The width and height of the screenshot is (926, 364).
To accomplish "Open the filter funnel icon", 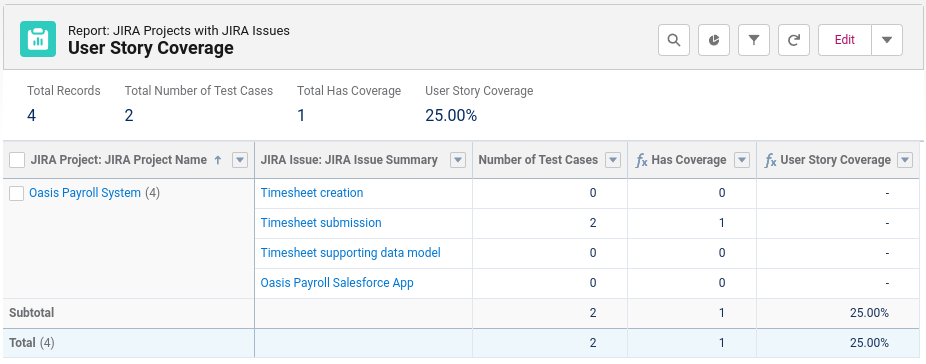I will [x=754, y=40].
